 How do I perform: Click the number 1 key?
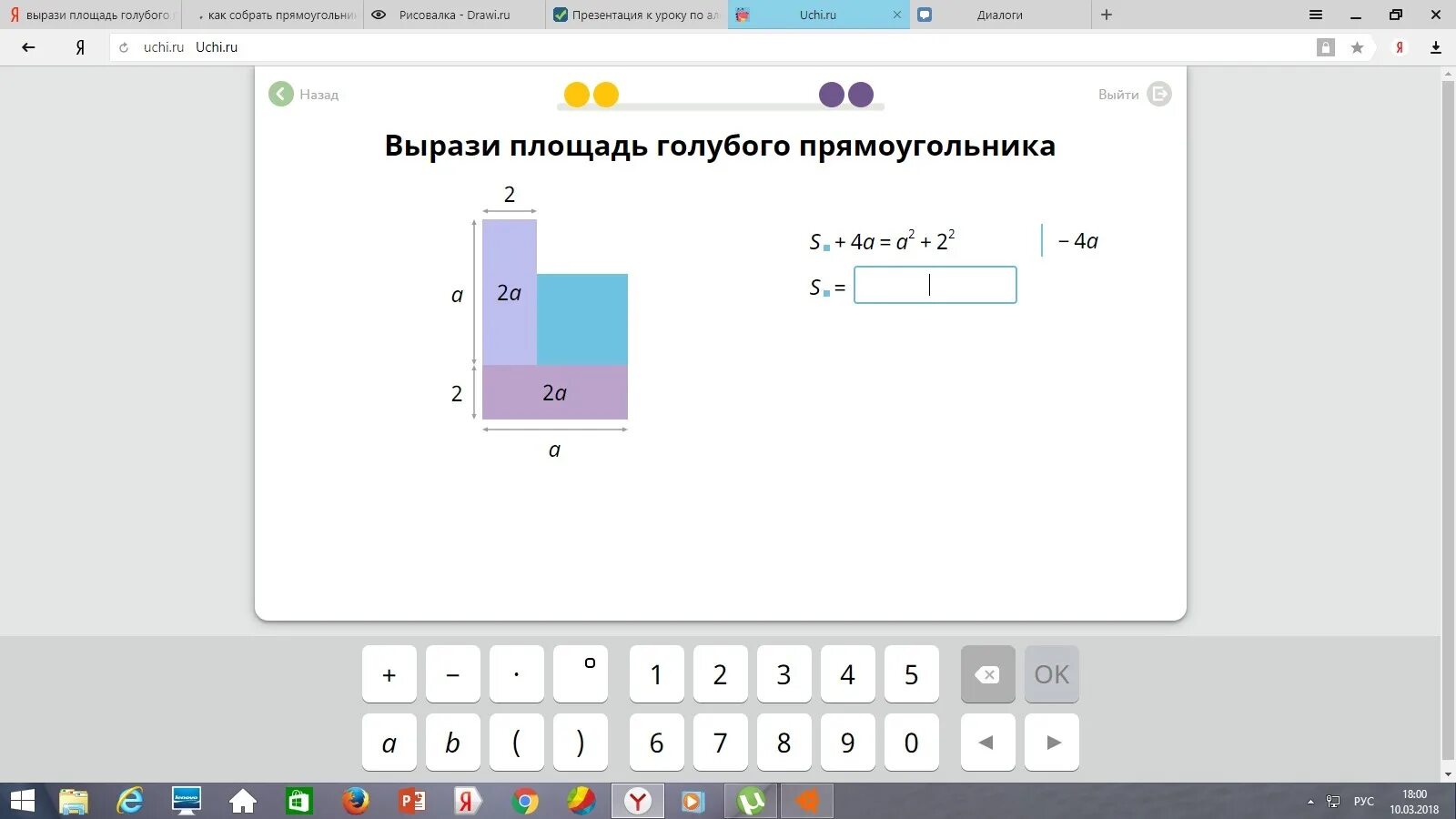(x=657, y=674)
